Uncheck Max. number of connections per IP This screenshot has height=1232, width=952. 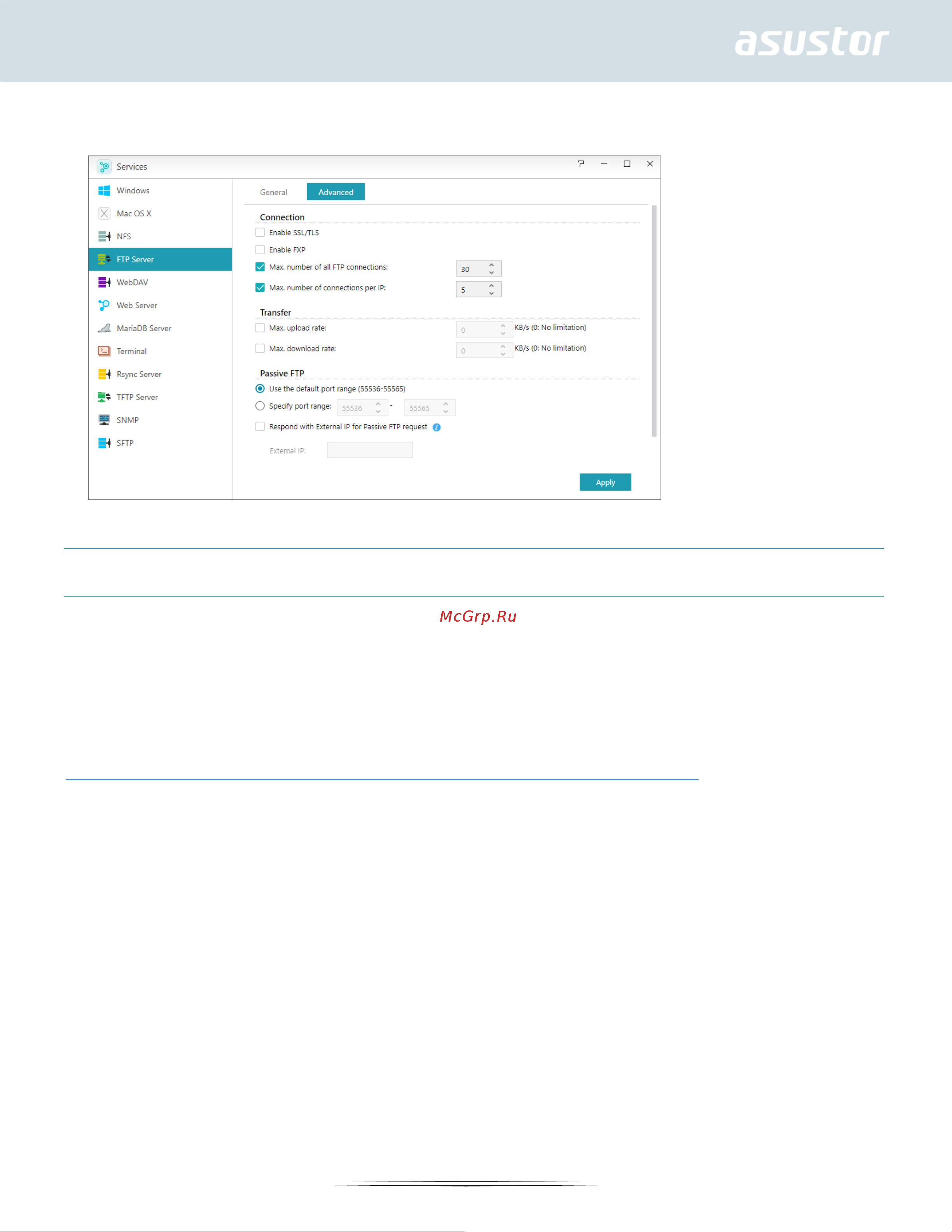point(260,288)
